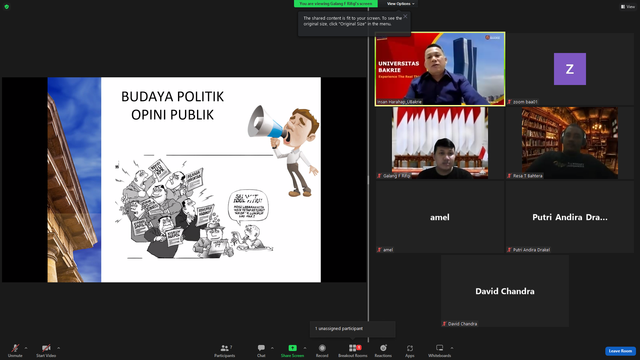Click the 1 unassigned participant notice

[353, 329]
